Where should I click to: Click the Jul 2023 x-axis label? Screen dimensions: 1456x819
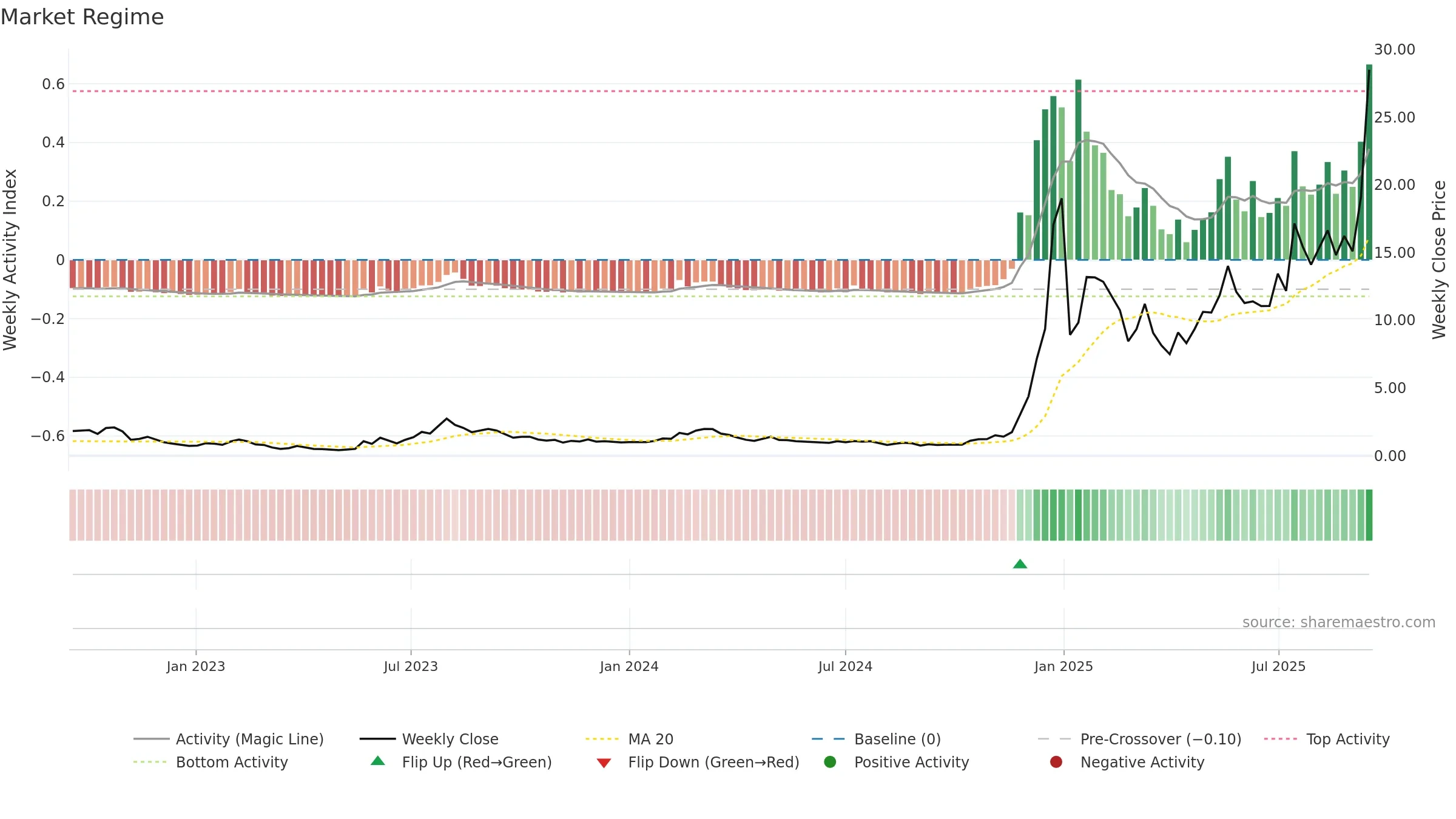point(411,666)
